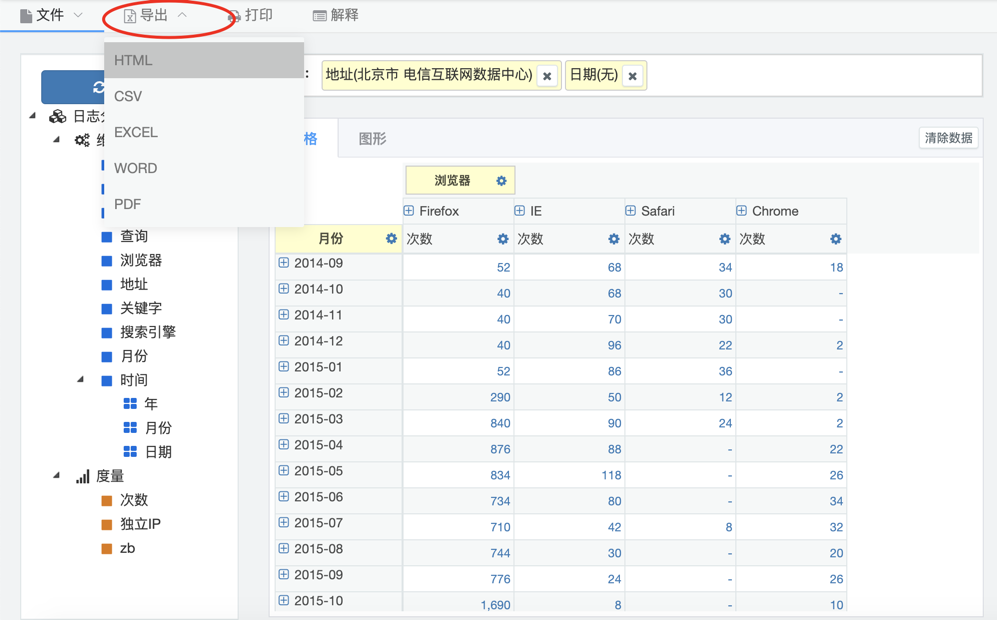Click the 清除数据 button
The image size is (997, 620).
coord(947,138)
